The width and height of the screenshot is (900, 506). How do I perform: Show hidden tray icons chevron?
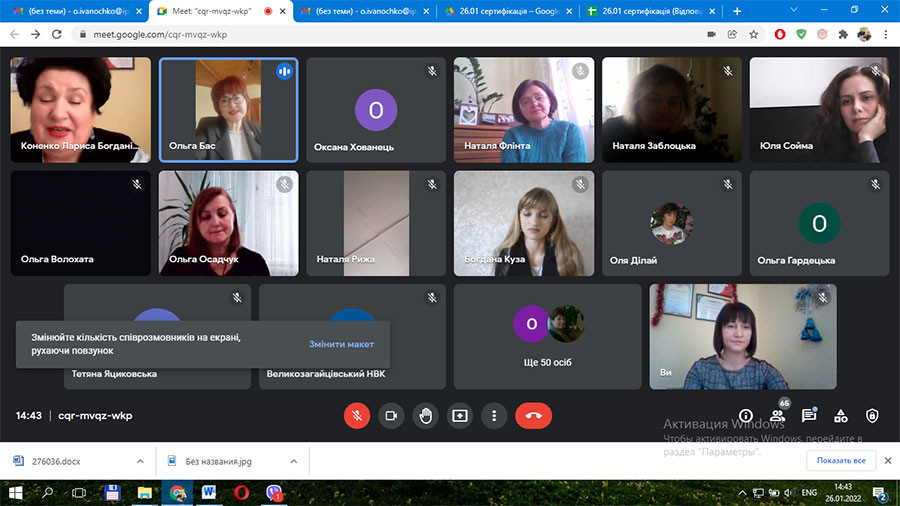coord(742,493)
